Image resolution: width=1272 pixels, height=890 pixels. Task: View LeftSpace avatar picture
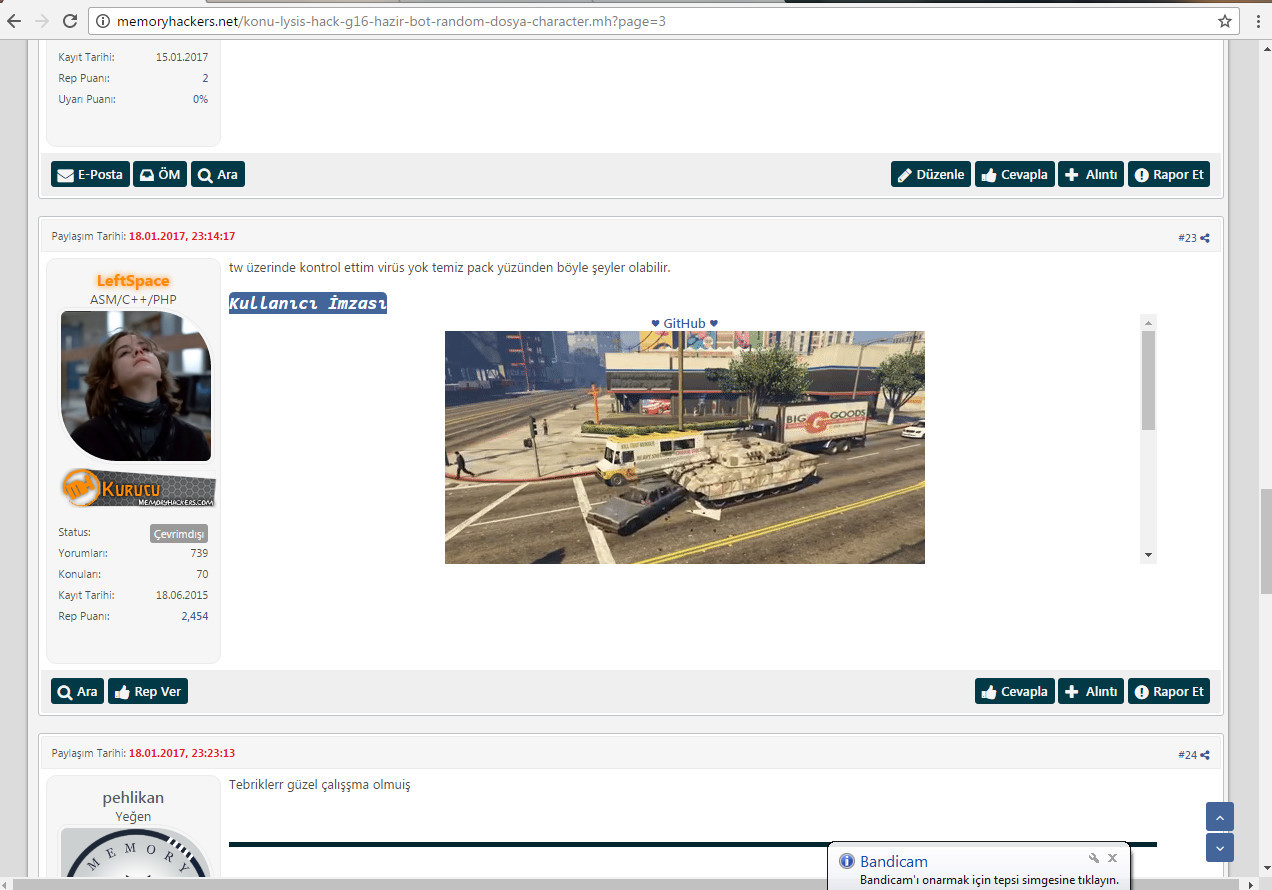pos(136,385)
